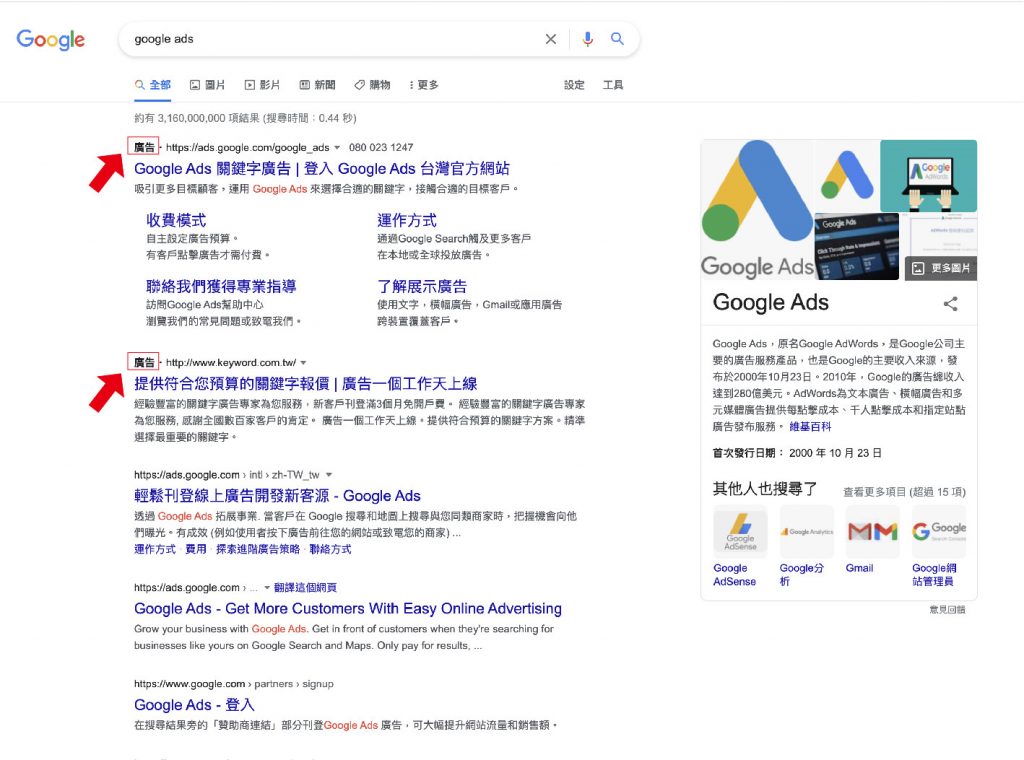Click dark dashboard Google Ads image

[x=857, y=247]
